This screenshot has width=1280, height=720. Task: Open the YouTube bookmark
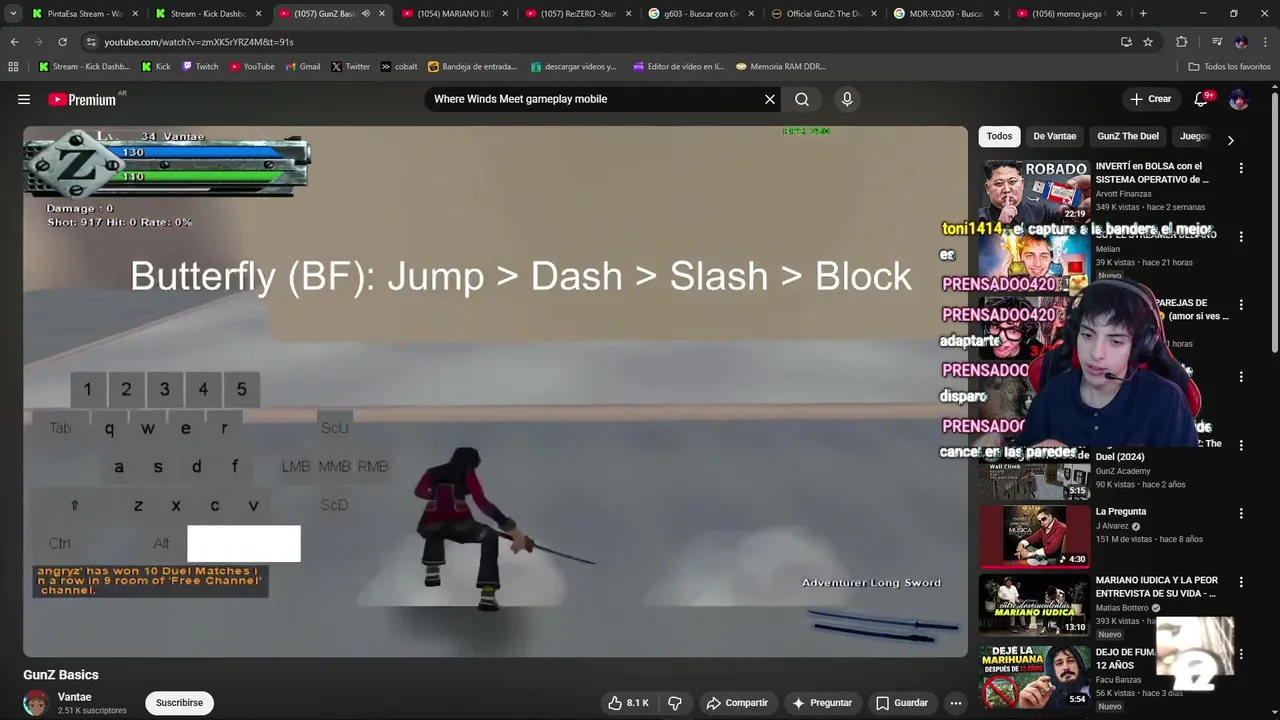point(252,67)
